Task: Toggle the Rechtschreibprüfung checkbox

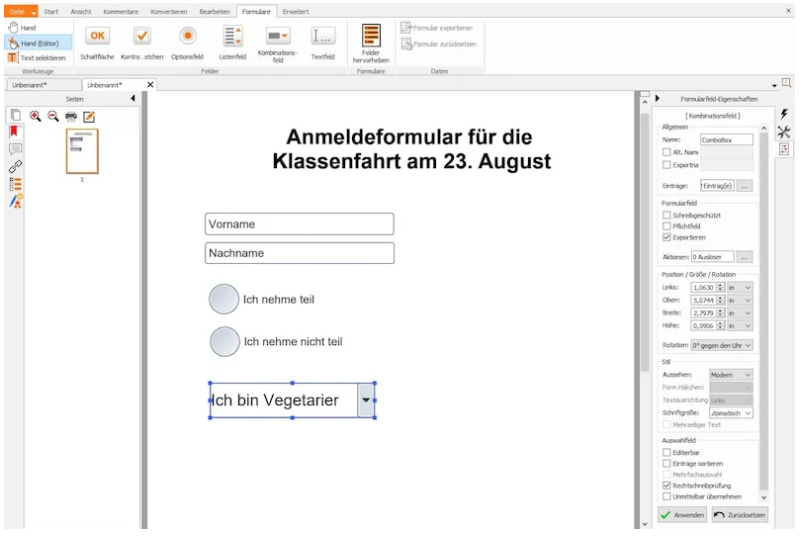Action: pos(667,485)
